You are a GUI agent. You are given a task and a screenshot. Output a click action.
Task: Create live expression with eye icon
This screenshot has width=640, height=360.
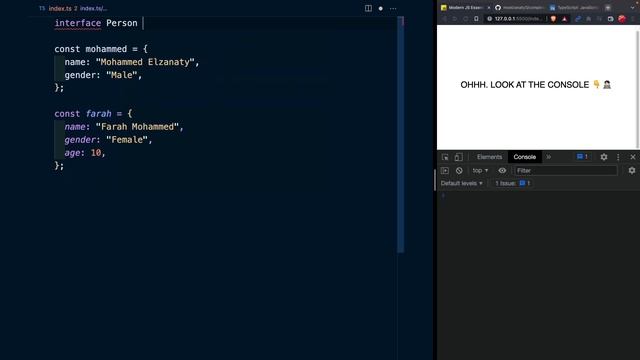(502, 171)
